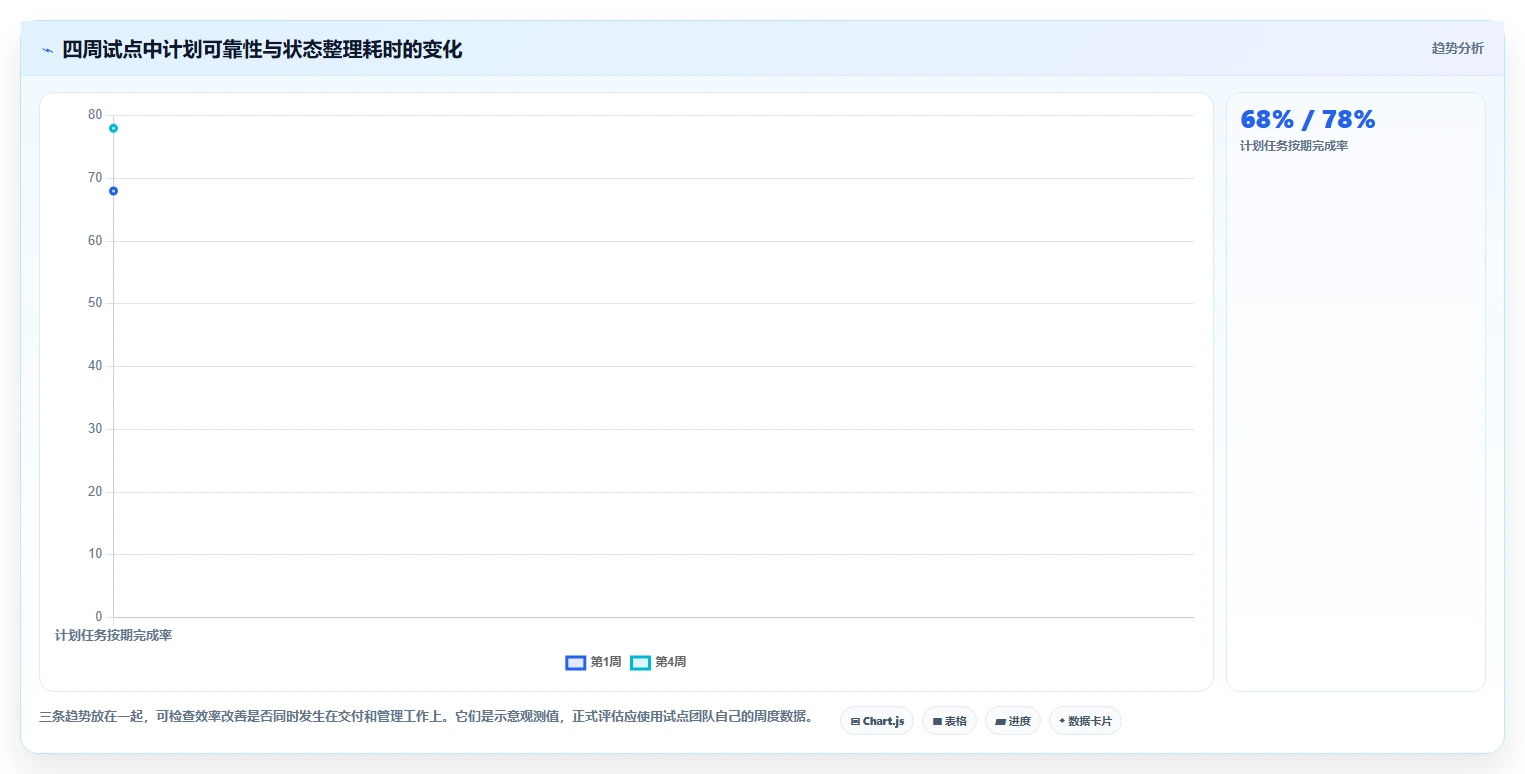The height and width of the screenshot is (774, 1525).
Task: Click the trend icon beside the title
Action: point(47,50)
